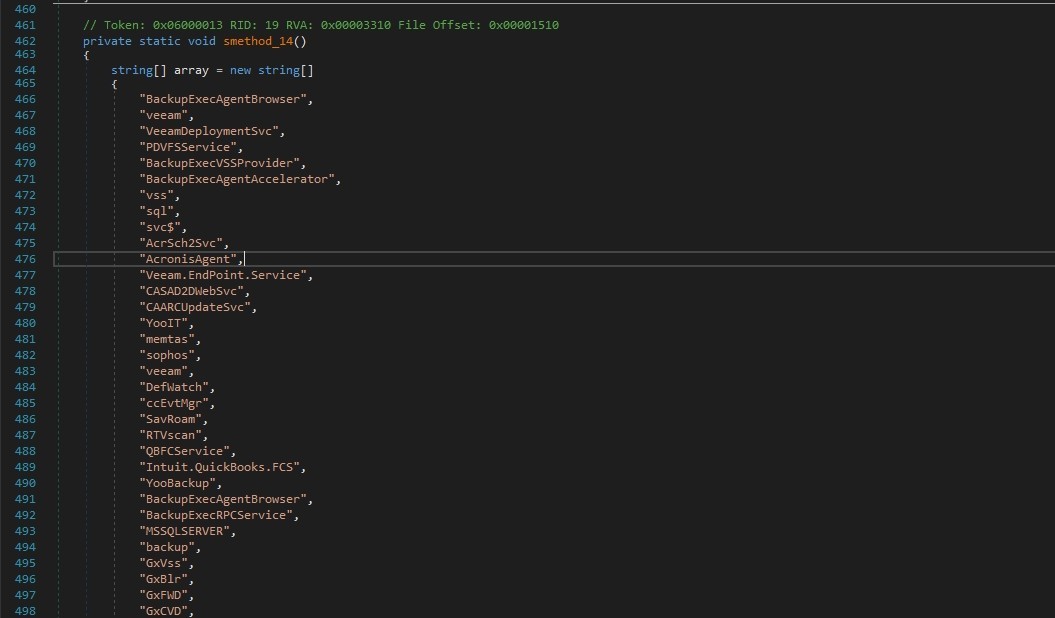Click the "new" keyword in the array declaration
The width and height of the screenshot is (1055, 618).
pos(240,70)
